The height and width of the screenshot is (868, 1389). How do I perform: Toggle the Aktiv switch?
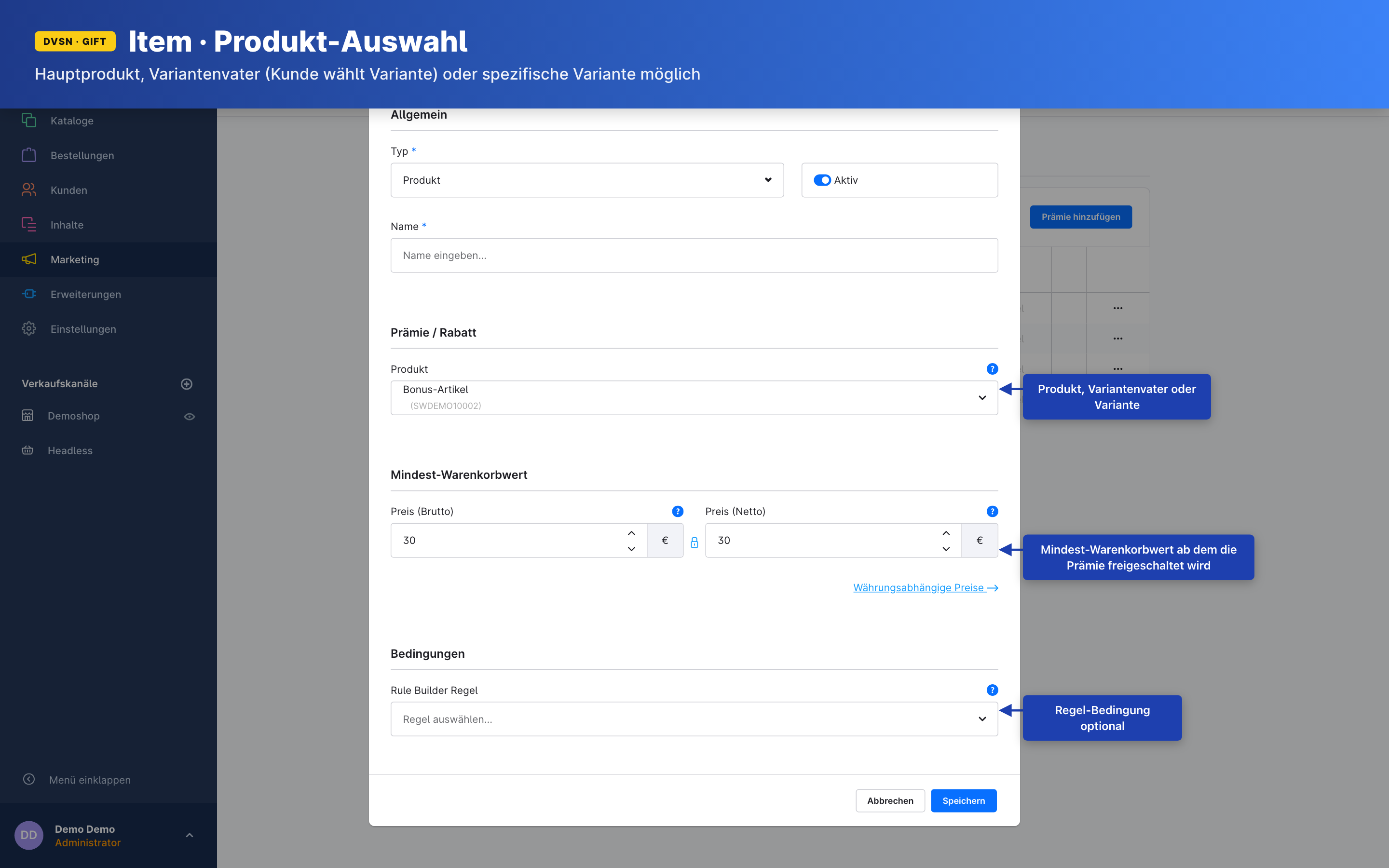(x=822, y=180)
